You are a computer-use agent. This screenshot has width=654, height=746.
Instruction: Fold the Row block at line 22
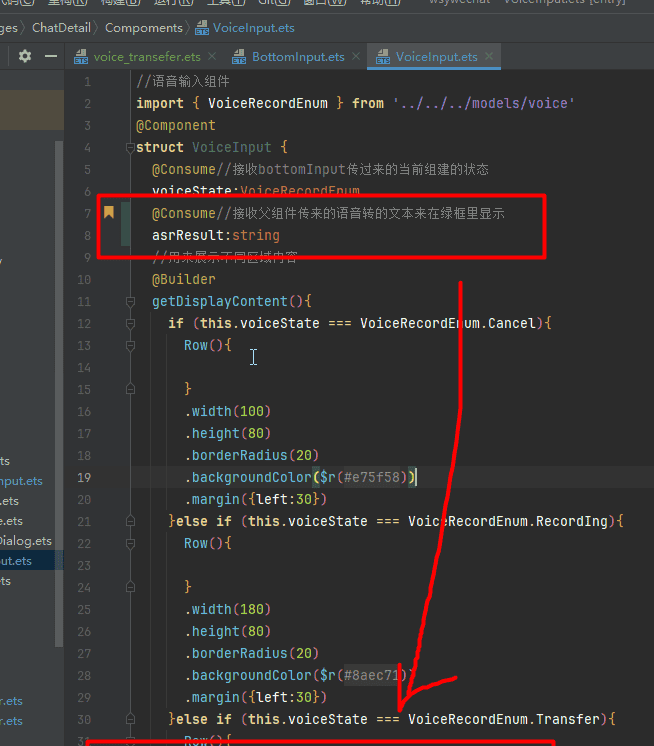click(129, 544)
